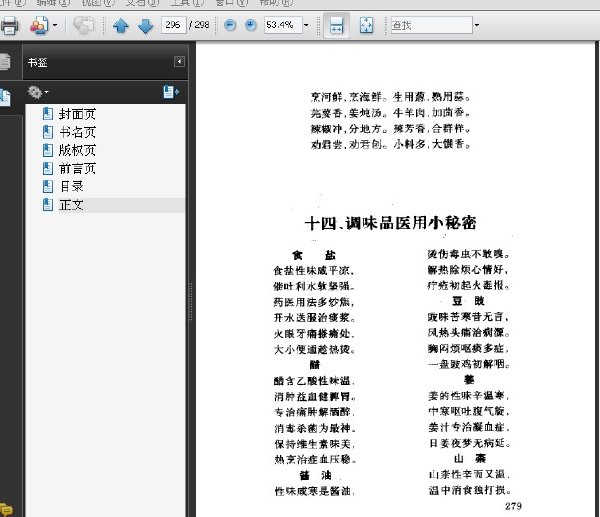600x517 pixels.
Task: Click the zoom percentage field showing 53.4%
Action: pyautogui.click(x=283, y=25)
